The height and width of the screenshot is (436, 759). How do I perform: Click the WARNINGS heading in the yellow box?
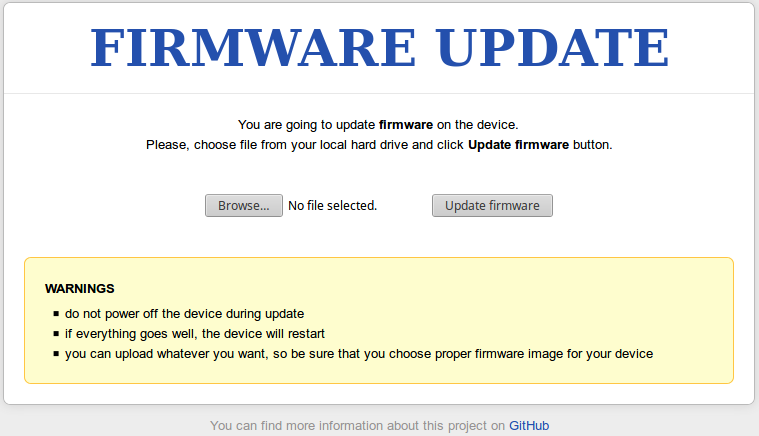(80, 288)
